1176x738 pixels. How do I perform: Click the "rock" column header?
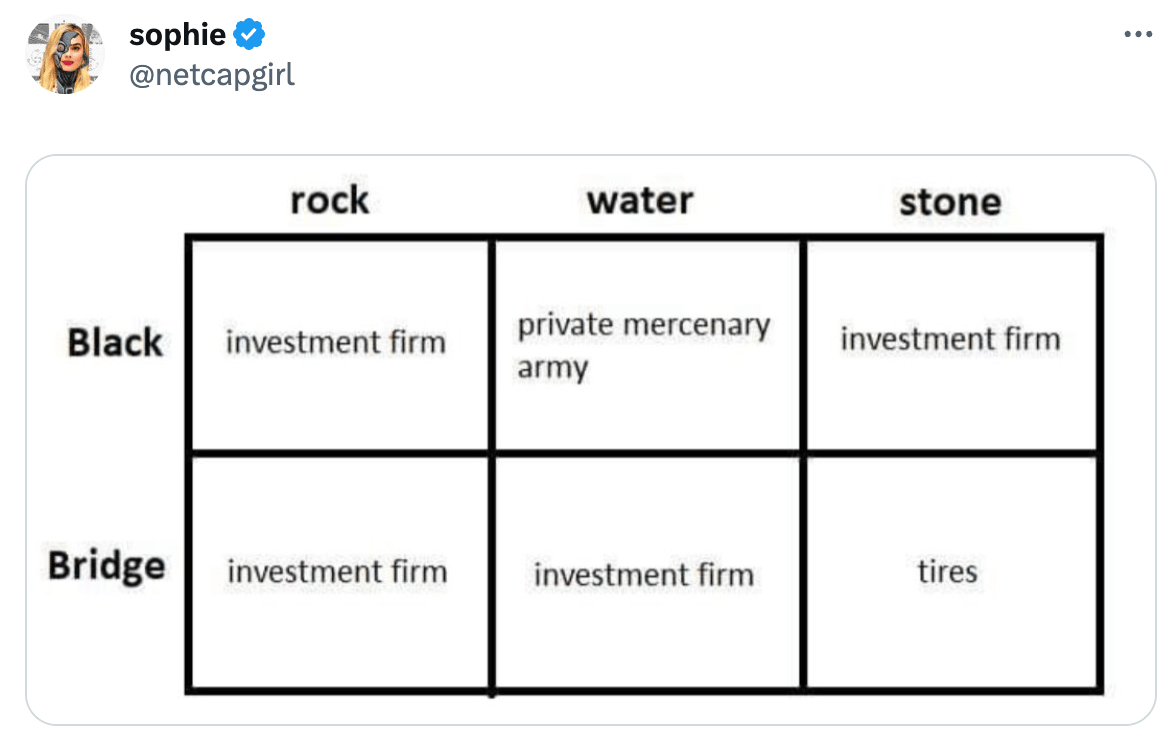click(x=329, y=200)
